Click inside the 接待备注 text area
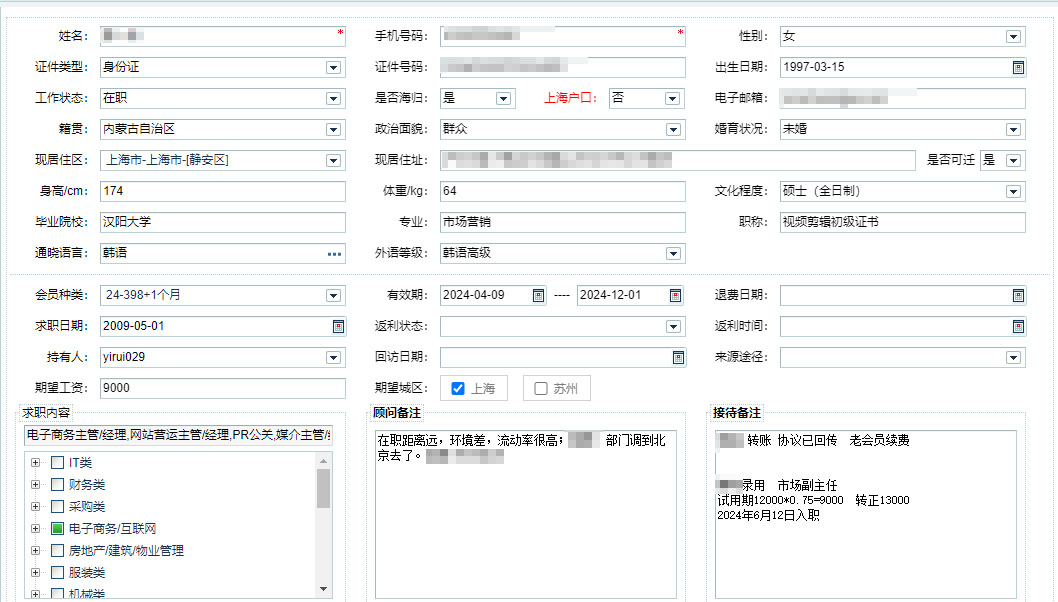This screenshot has height=602, width=1058. click(866, 514)
